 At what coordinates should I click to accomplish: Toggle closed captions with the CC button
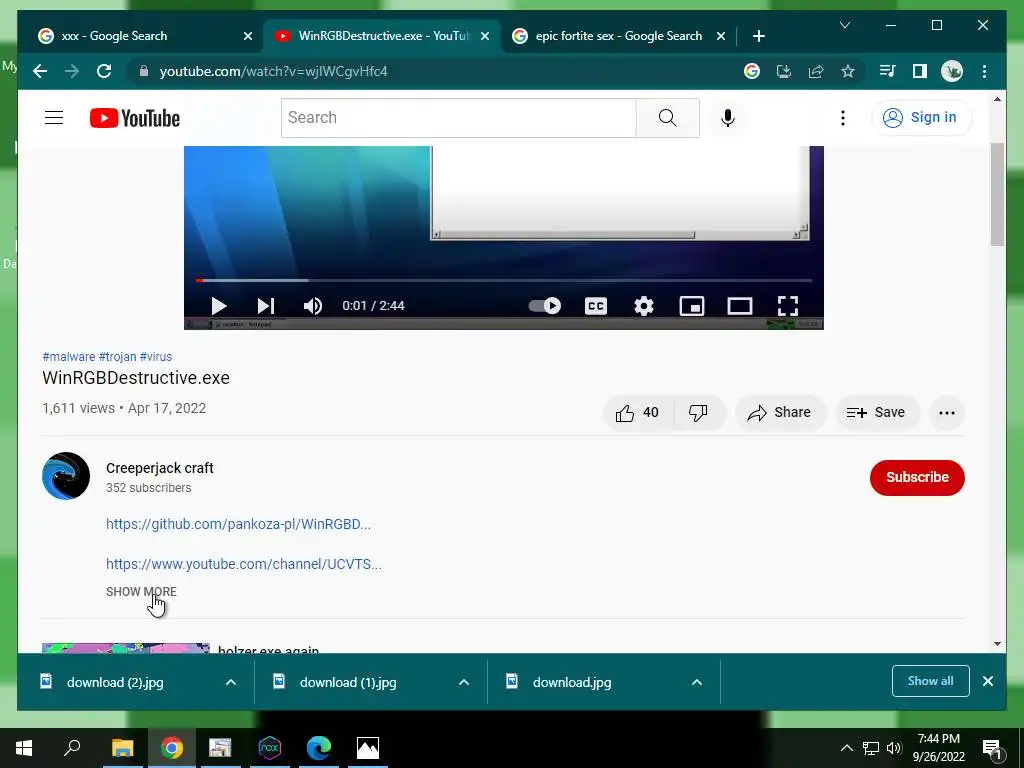[x=596, y=306]
